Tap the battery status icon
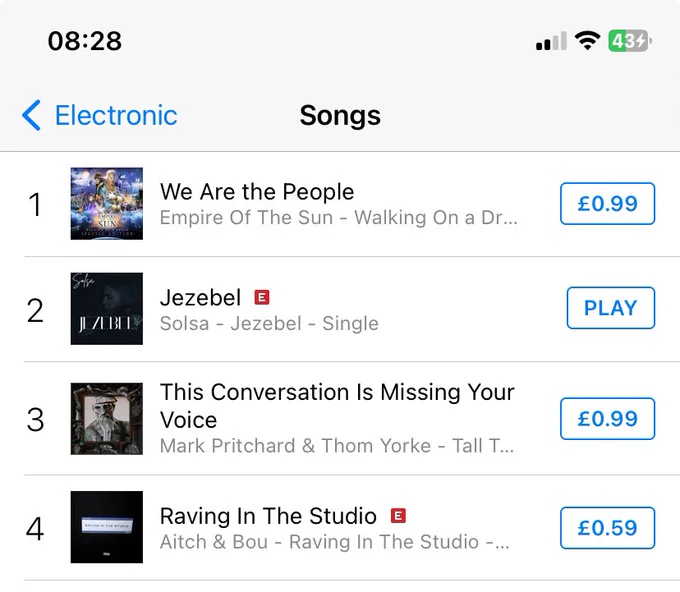The height and width of the screenshot is (592, 680). point(630,41)
